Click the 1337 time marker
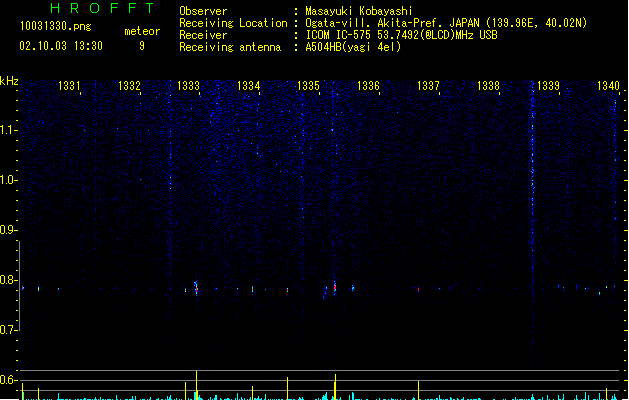Screen dimensions: 629x400 [428, 86]
